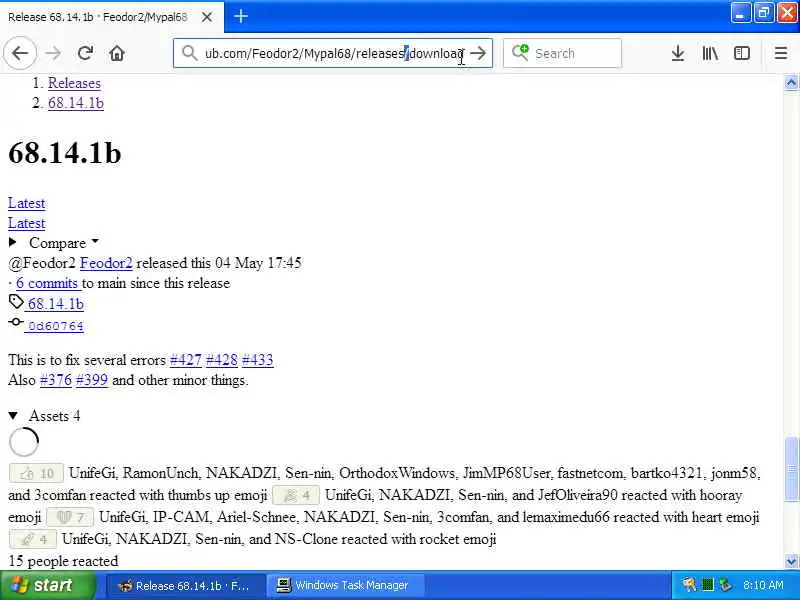Go to the Home page icon

tap(117, 53)
